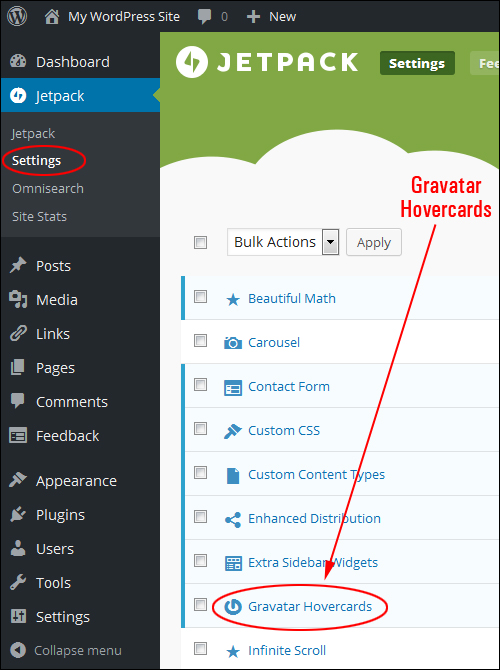
Task: Check the Beautiful Math checkbox
Action: [200, 297]
